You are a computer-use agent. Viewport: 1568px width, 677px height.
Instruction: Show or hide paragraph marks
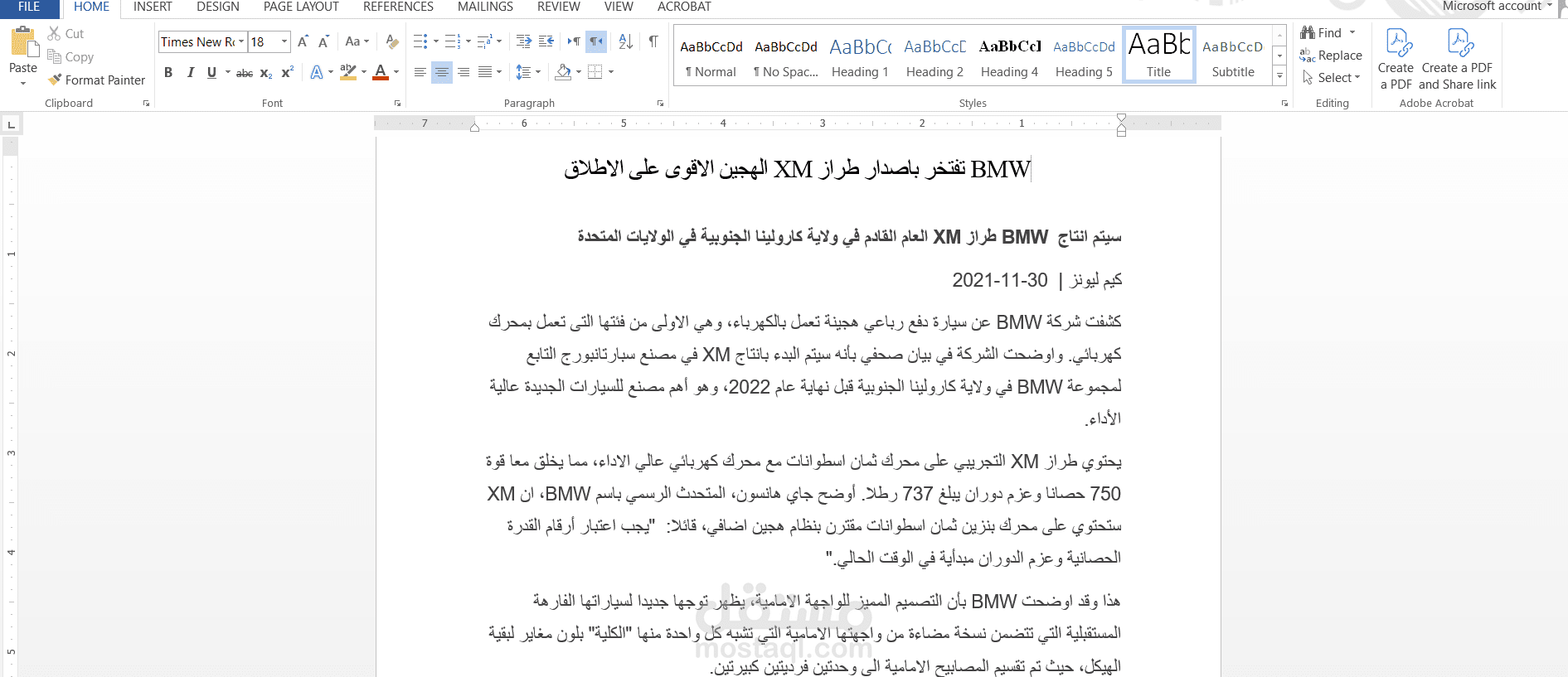(653, 41)
